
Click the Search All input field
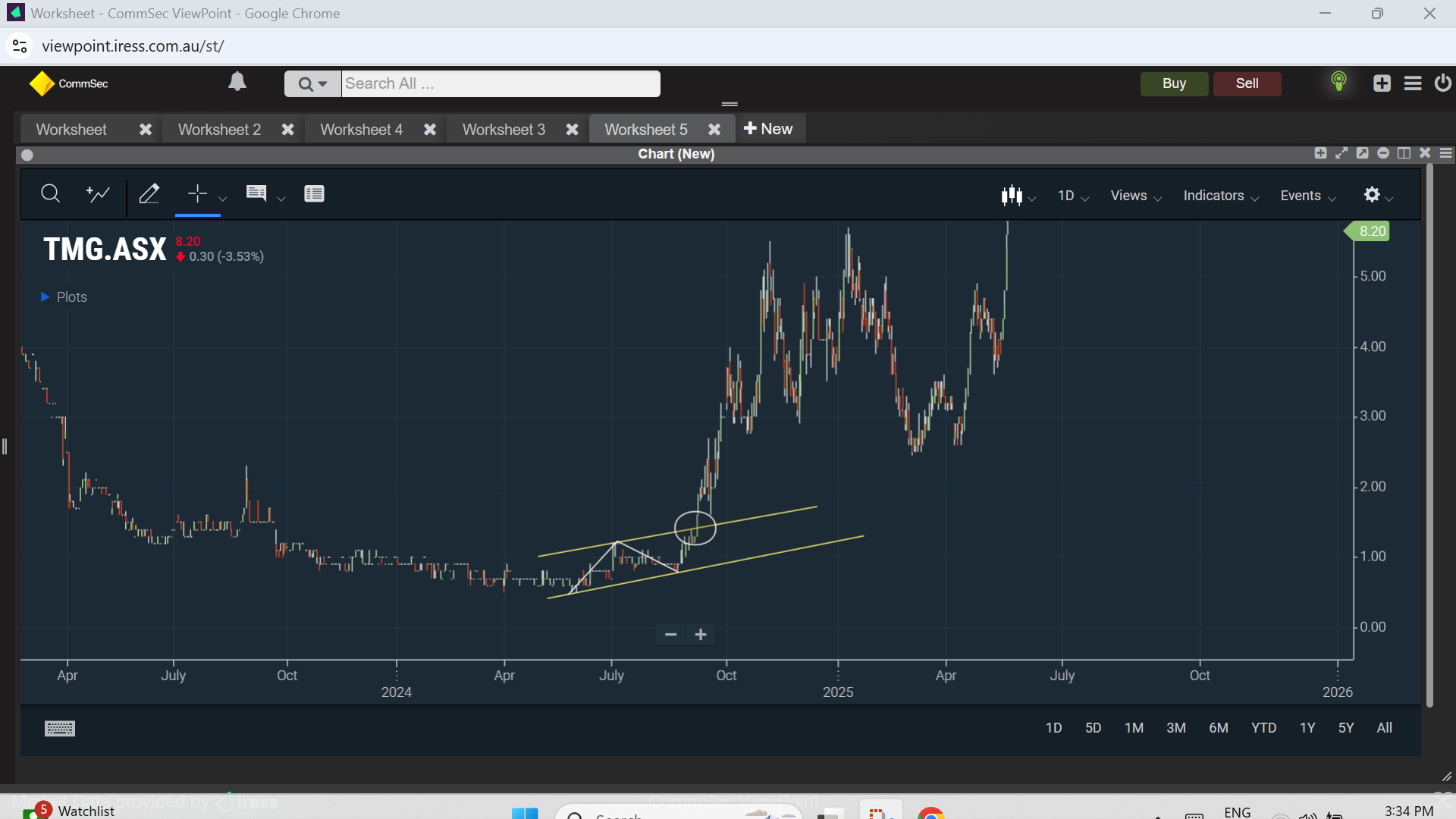coord(500,84)
